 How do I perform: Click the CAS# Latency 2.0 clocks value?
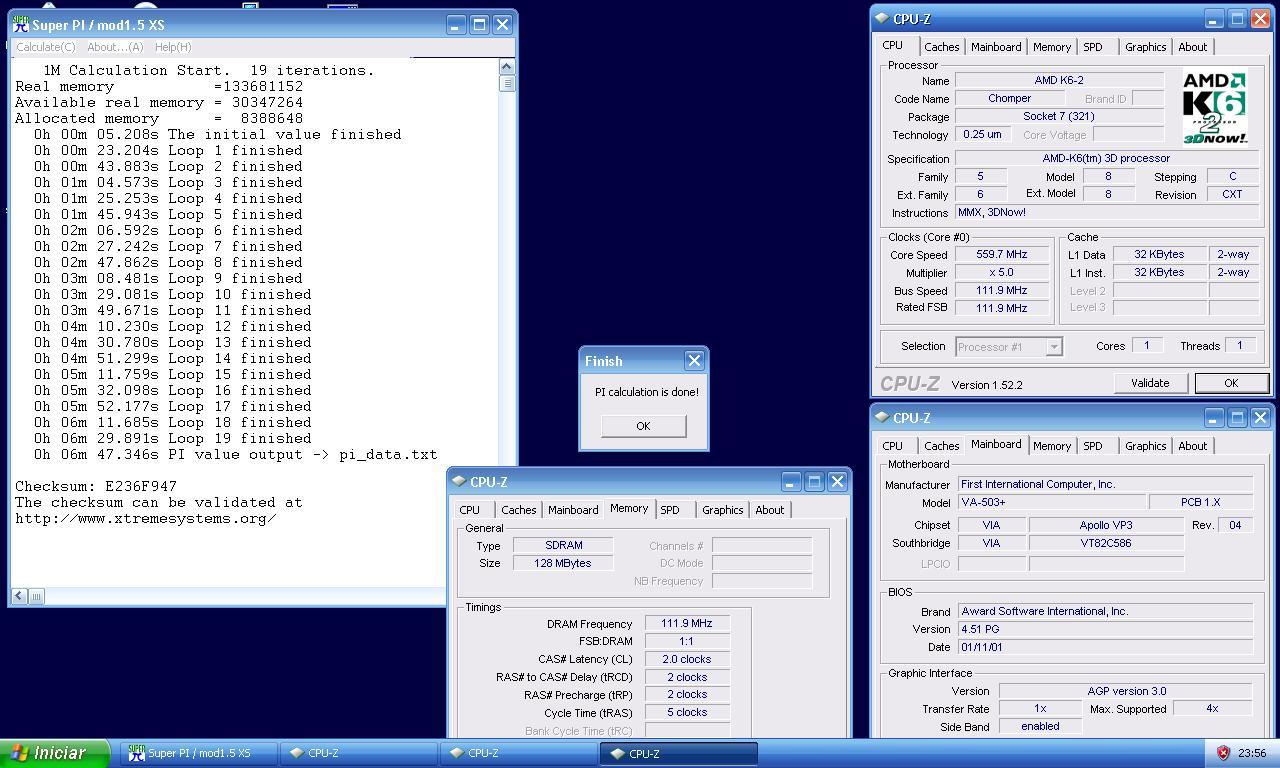coord(686,660)
